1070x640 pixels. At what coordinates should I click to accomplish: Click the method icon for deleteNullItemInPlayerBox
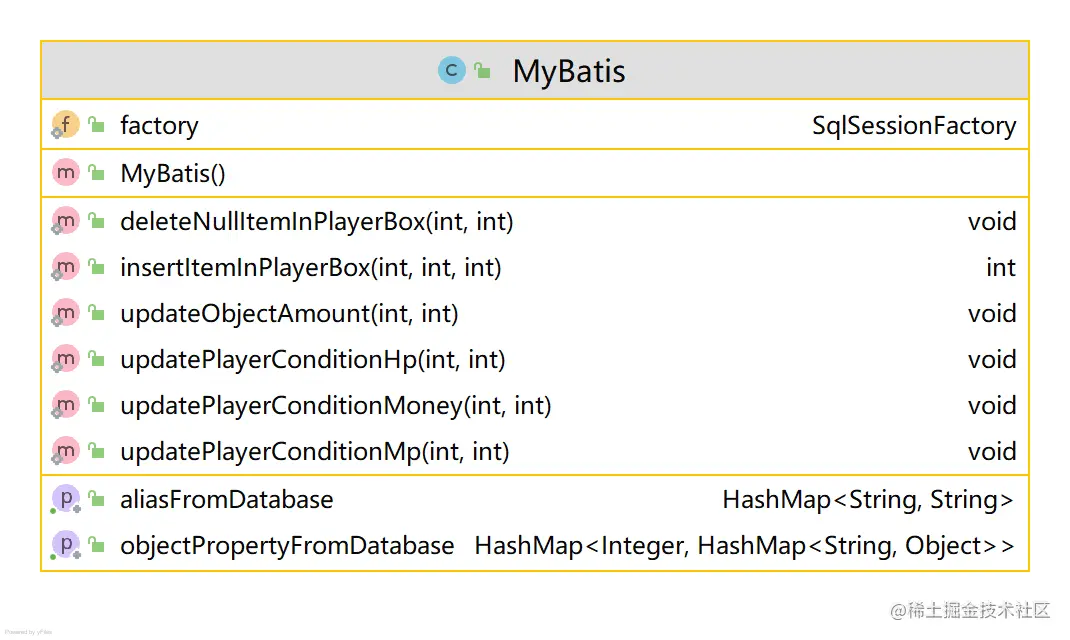66,221
